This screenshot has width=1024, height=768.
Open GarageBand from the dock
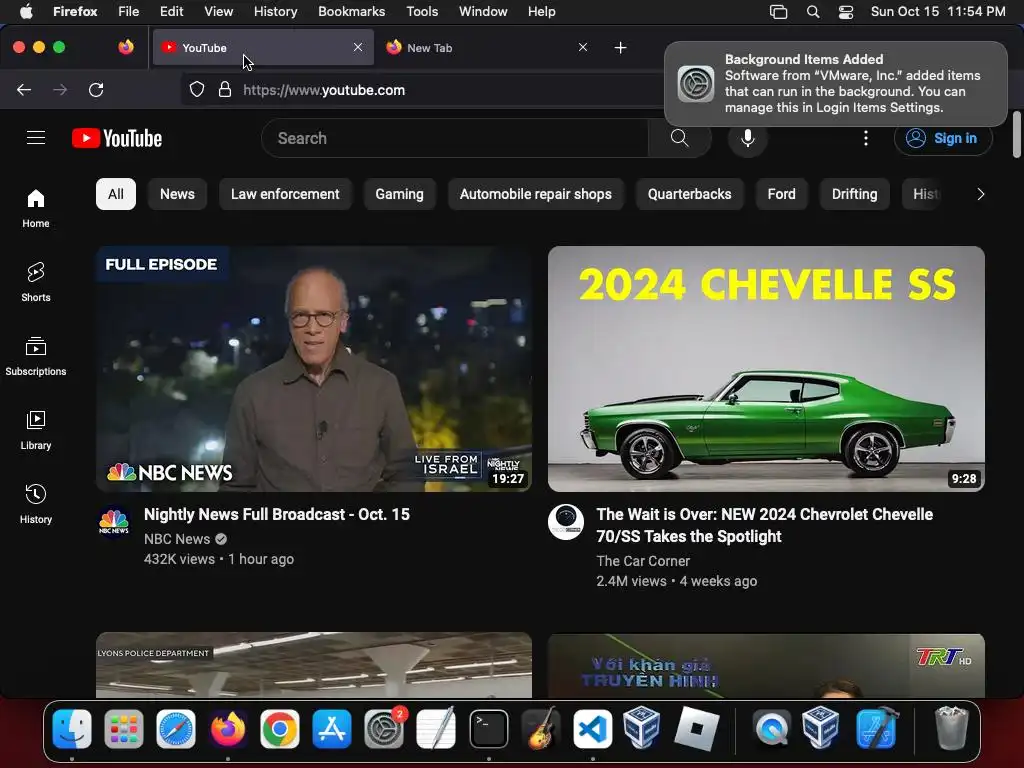[541, 729]
